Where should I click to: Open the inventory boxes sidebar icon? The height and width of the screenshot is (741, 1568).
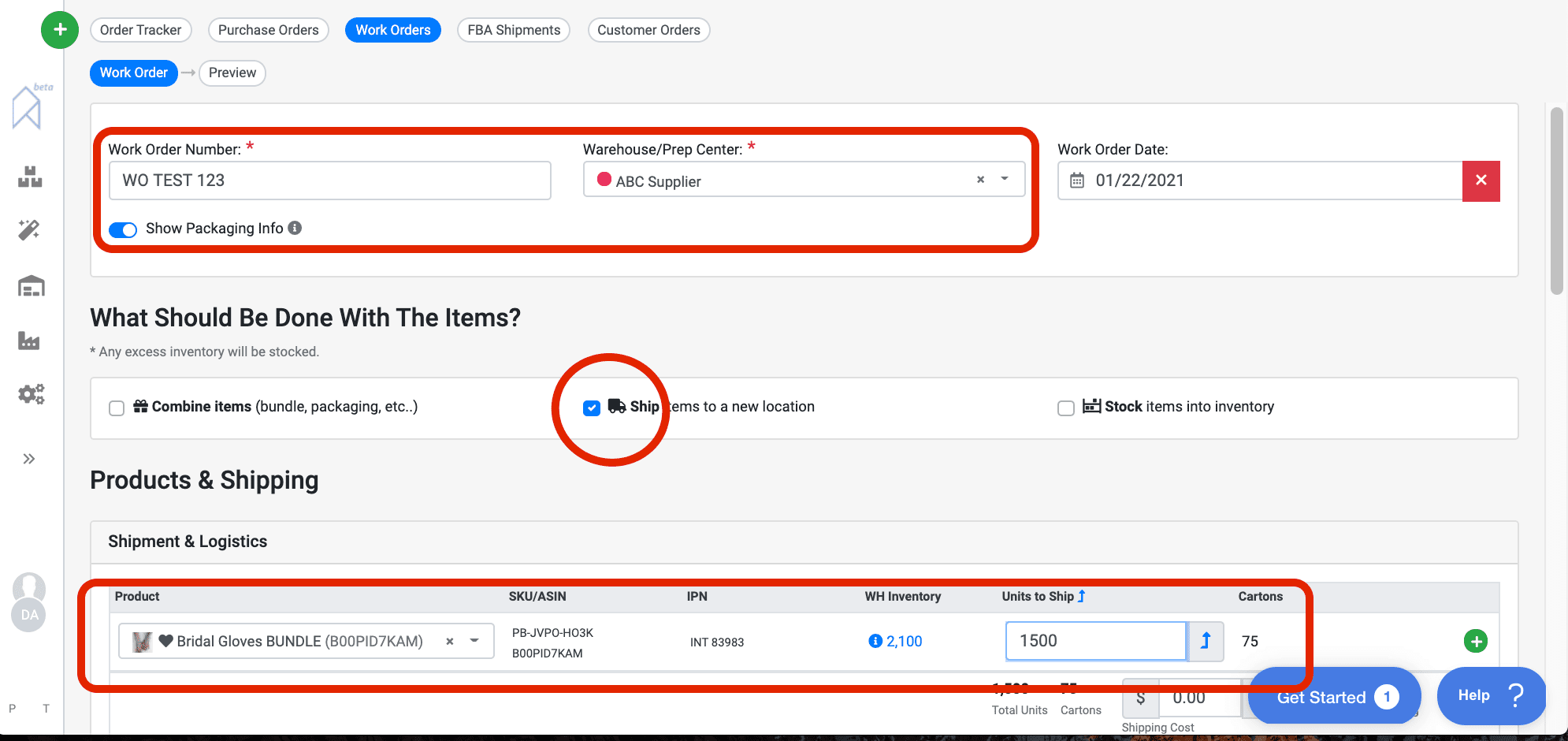[30, 177]
